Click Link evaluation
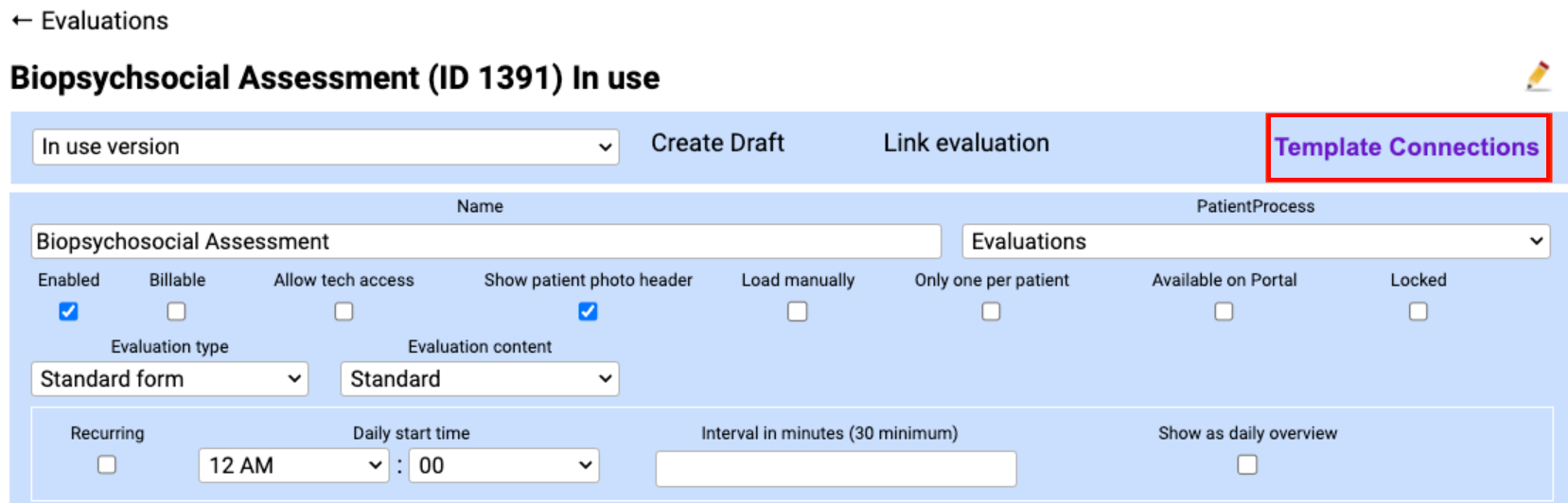The image size is (1568, 503). (965, 143)
